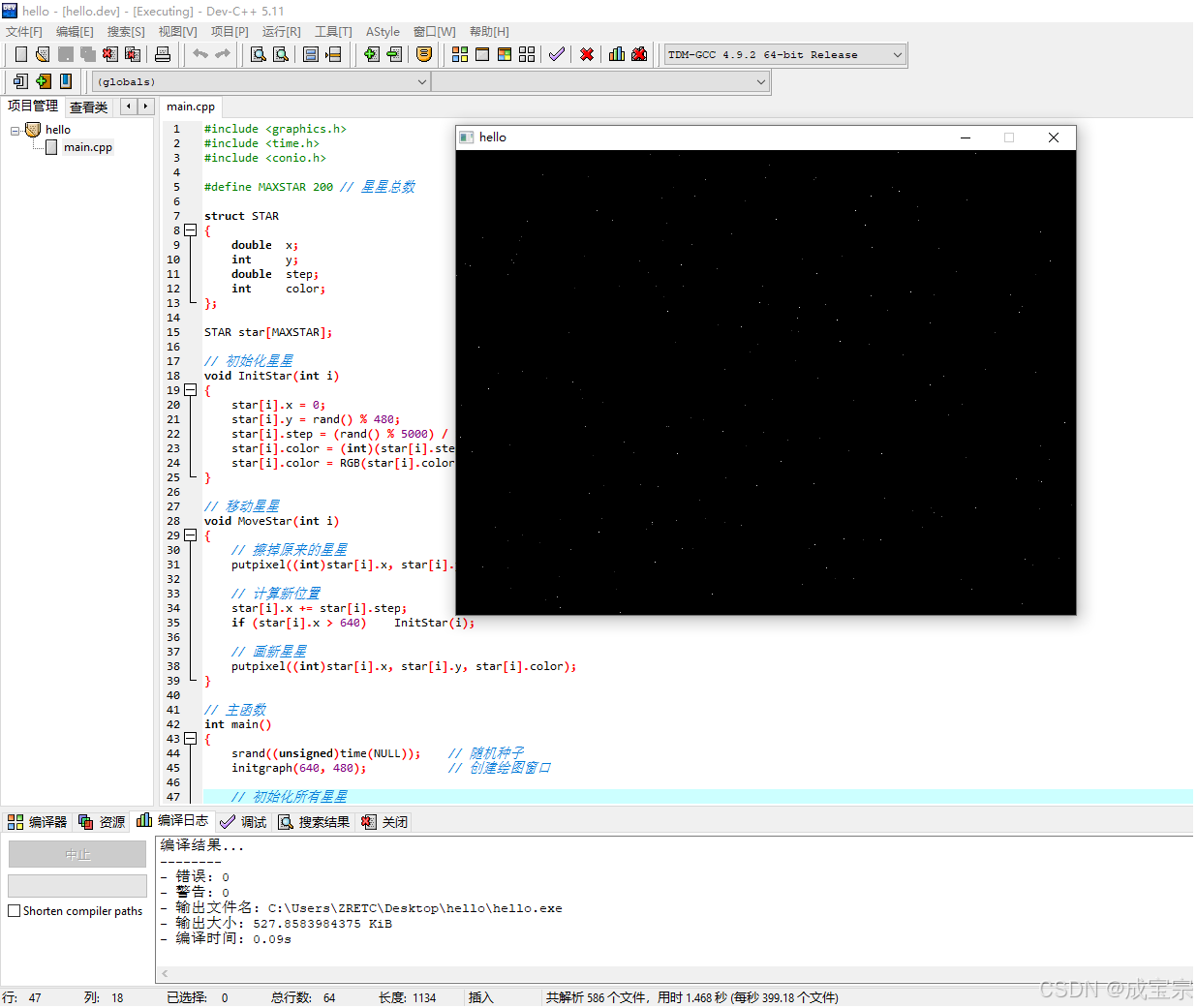
Task: Switch to the 编译日志 bottom tab
Action: (173, 820)
